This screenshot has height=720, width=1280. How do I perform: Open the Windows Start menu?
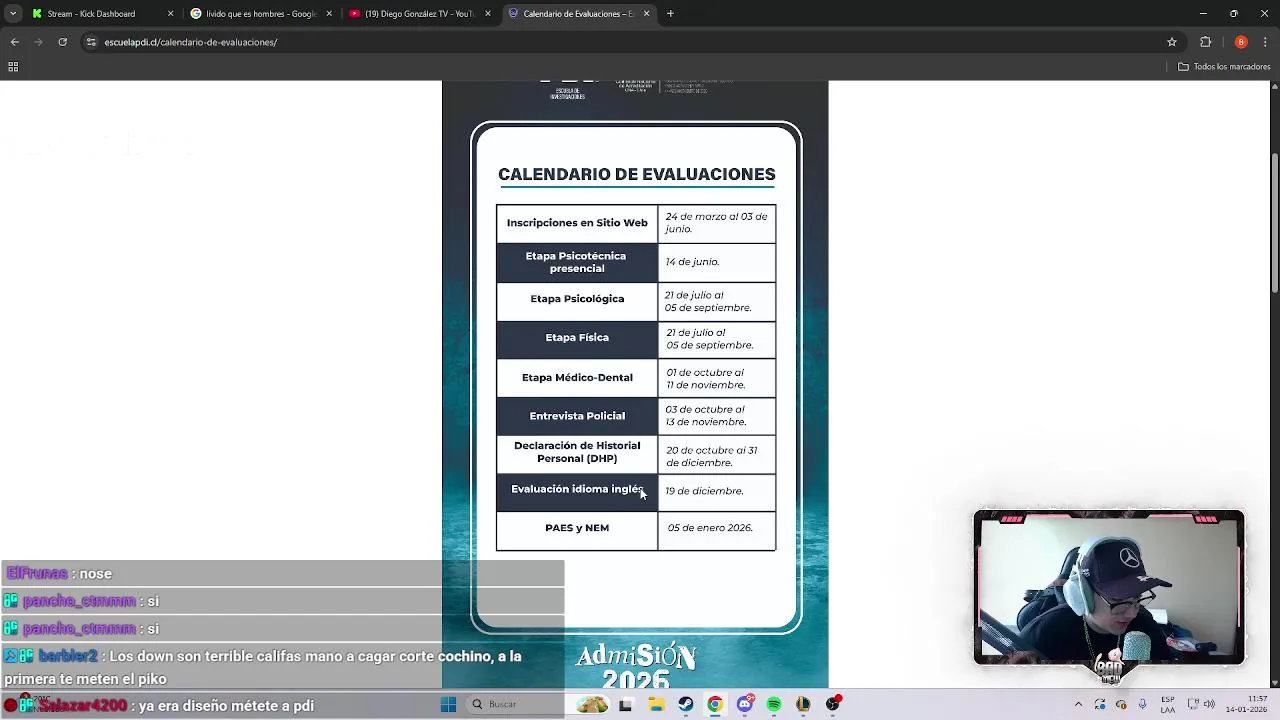tap(448, 705)
